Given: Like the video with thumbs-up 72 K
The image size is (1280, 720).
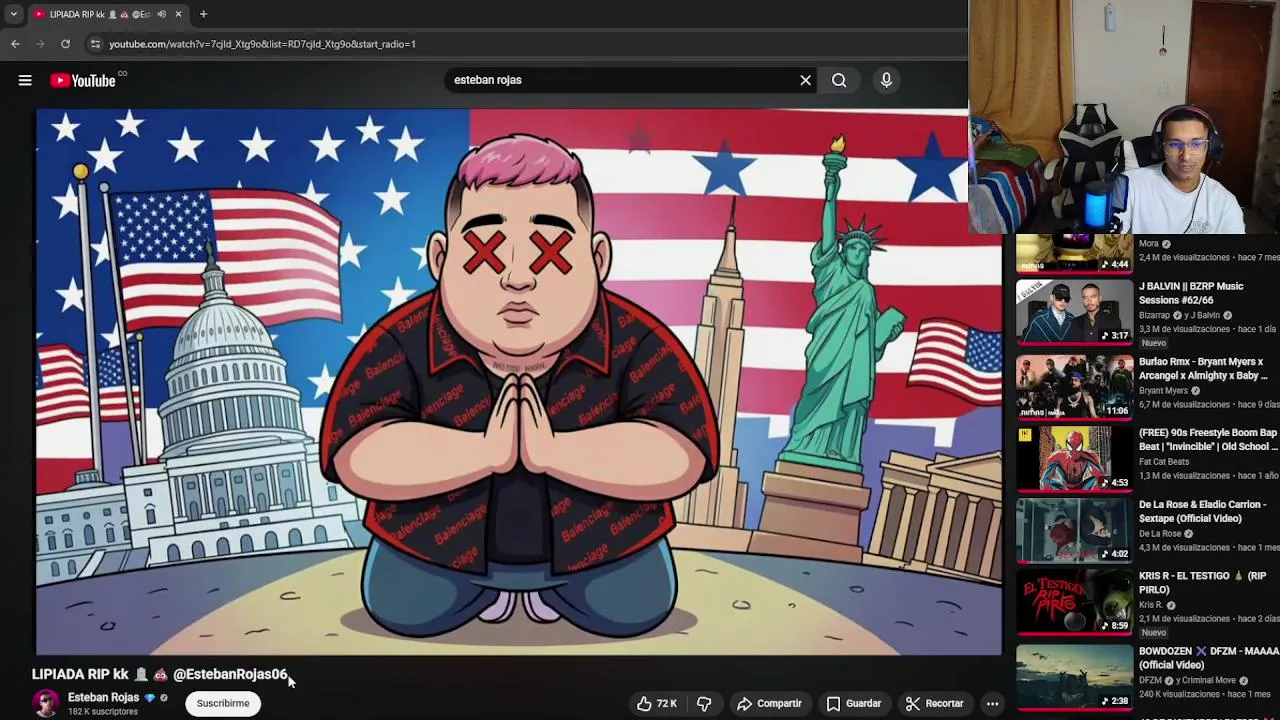Looking at the screenshot, I should 657,704.
